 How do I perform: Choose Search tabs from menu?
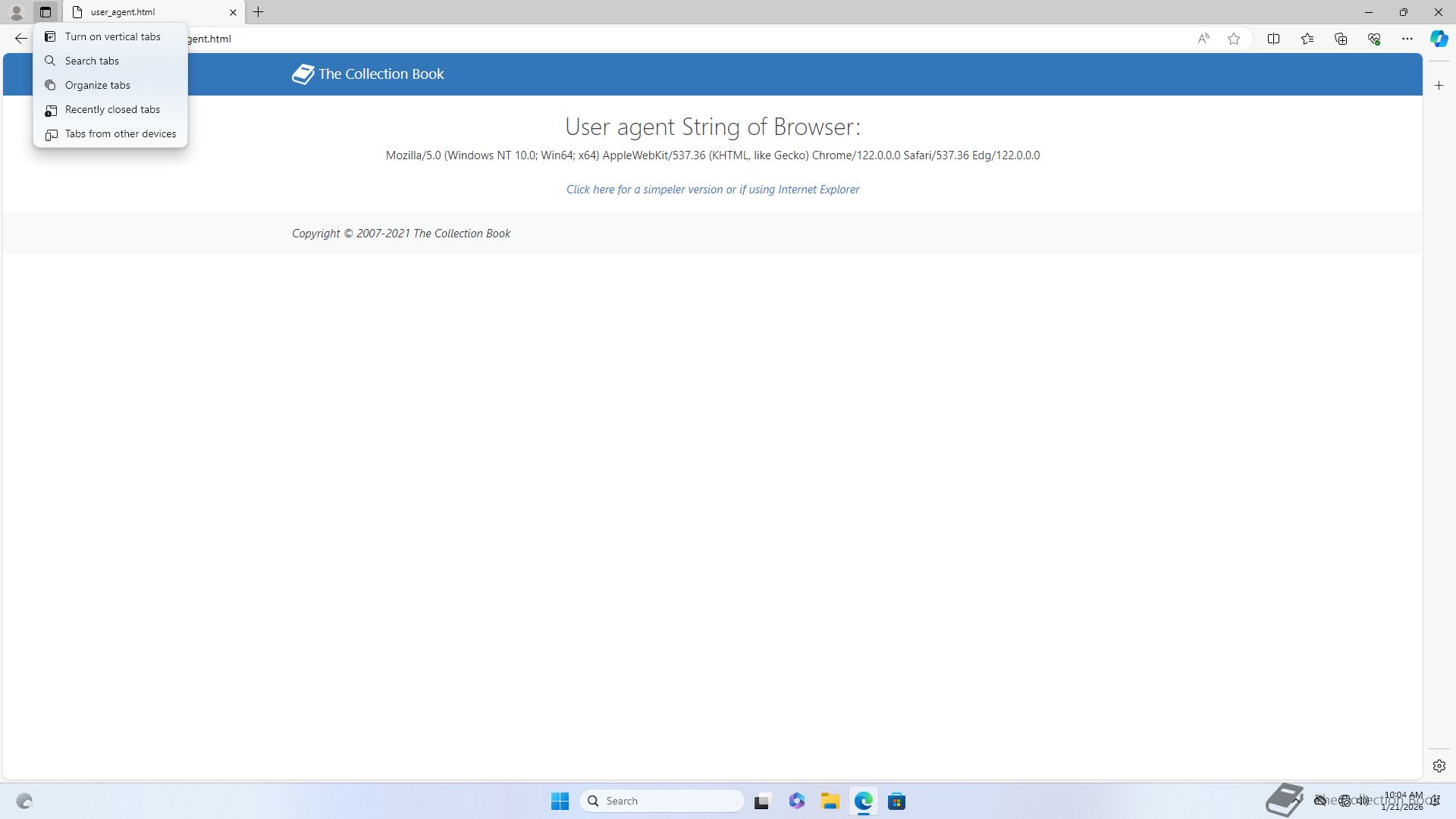pyautogui.click(x=92, y=61)
